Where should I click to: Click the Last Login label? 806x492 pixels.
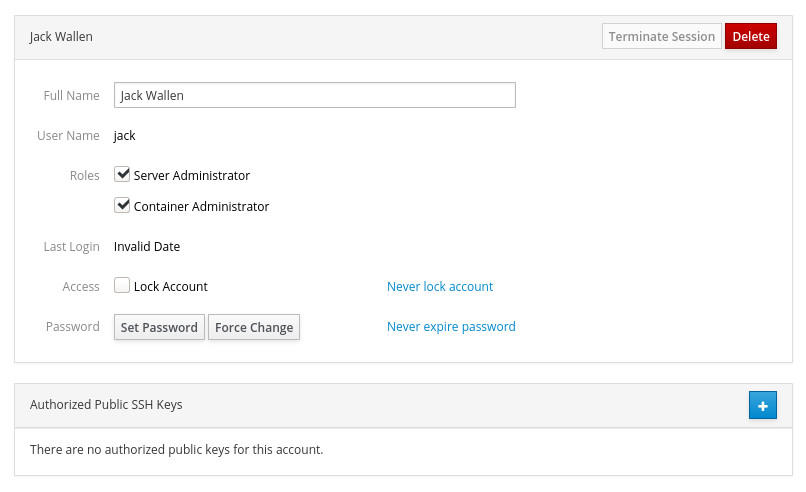[71, 247]
